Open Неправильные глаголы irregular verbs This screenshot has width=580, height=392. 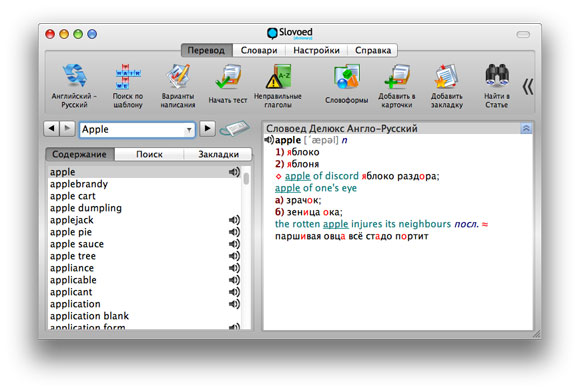278,86
